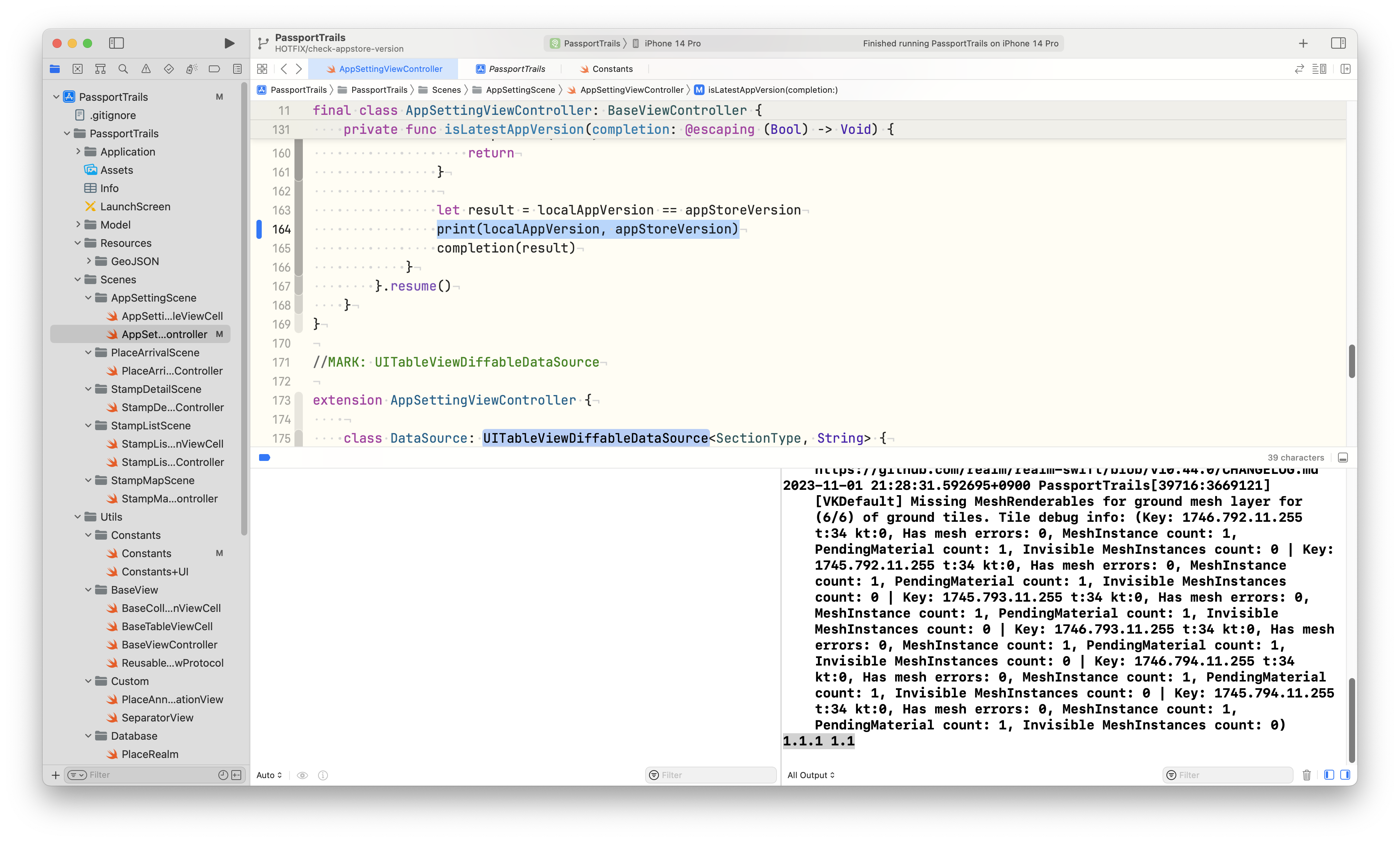1400x842 pixels.
Task: Open the Issue navigator warning icon
Action: [146, 69]
